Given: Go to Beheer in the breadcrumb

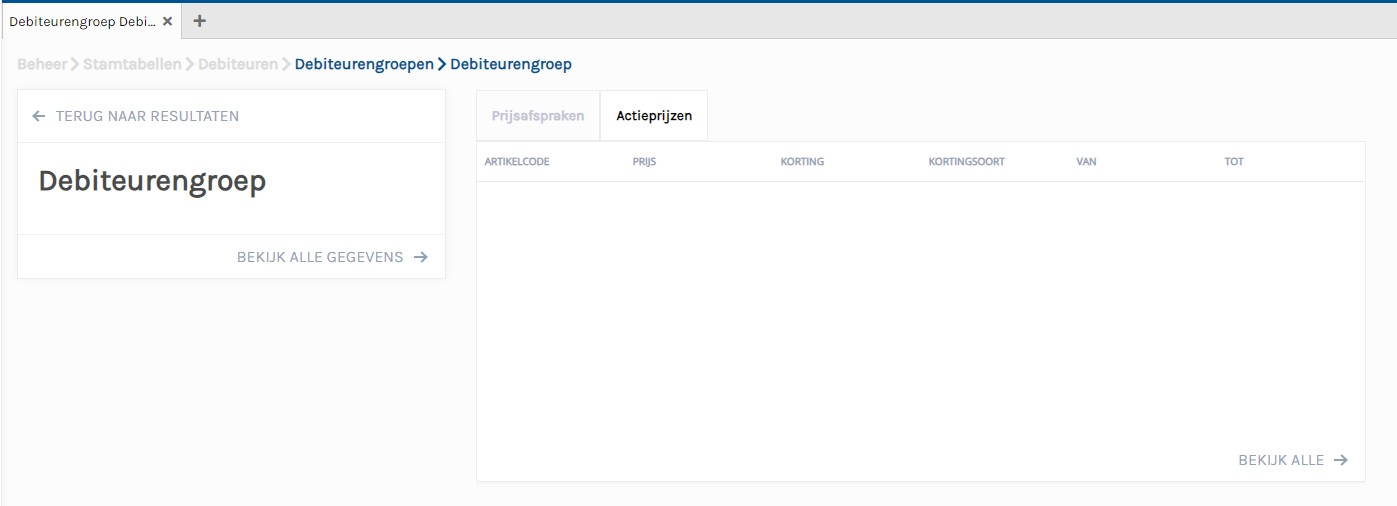Looking at the screenshot, I should (42, 64).
